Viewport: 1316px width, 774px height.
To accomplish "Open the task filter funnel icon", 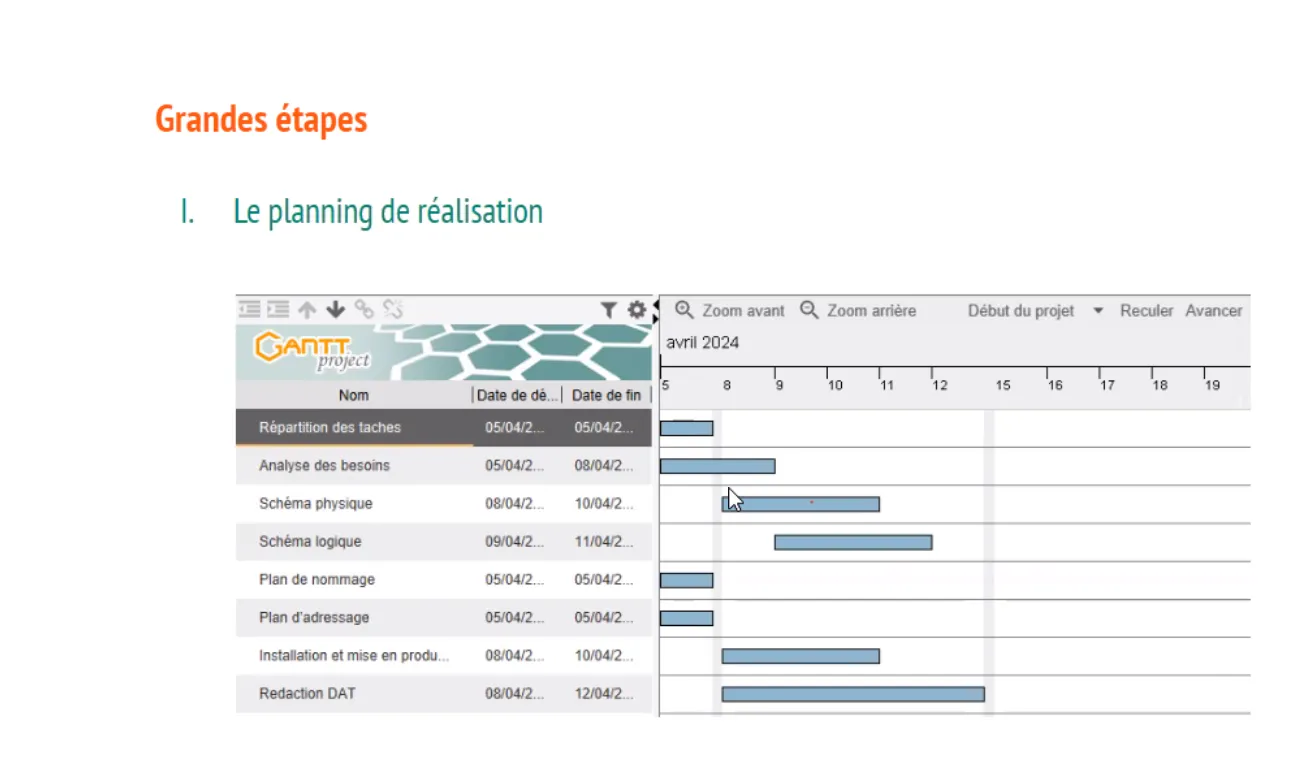I will click(x=608, y=310).
